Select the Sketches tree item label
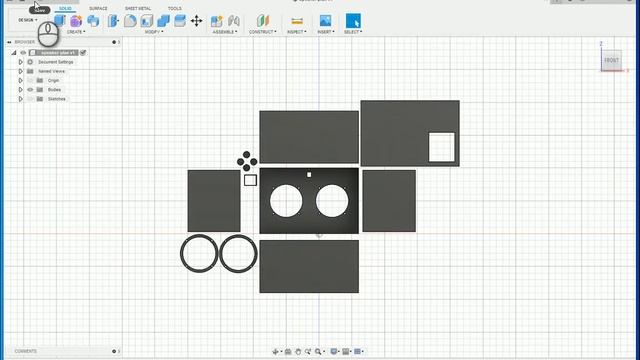The width and height of the screenshot is (640, 360). [56, 99]
